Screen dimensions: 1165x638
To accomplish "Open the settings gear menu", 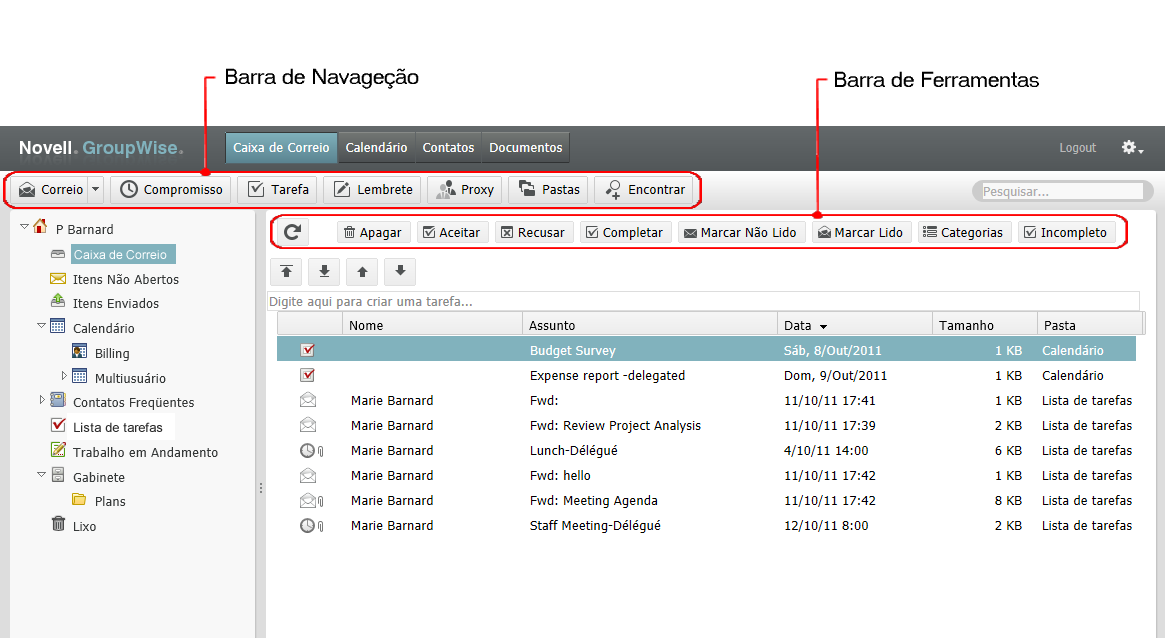I will point(1131,148).
